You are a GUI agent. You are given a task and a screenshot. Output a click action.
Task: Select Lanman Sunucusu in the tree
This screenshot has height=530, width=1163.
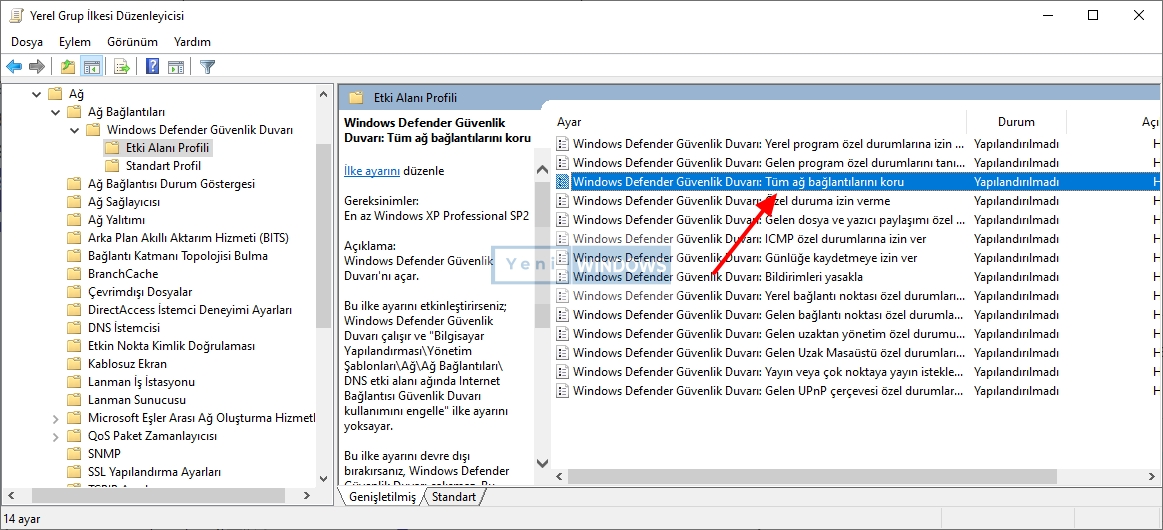coord(137,400)
